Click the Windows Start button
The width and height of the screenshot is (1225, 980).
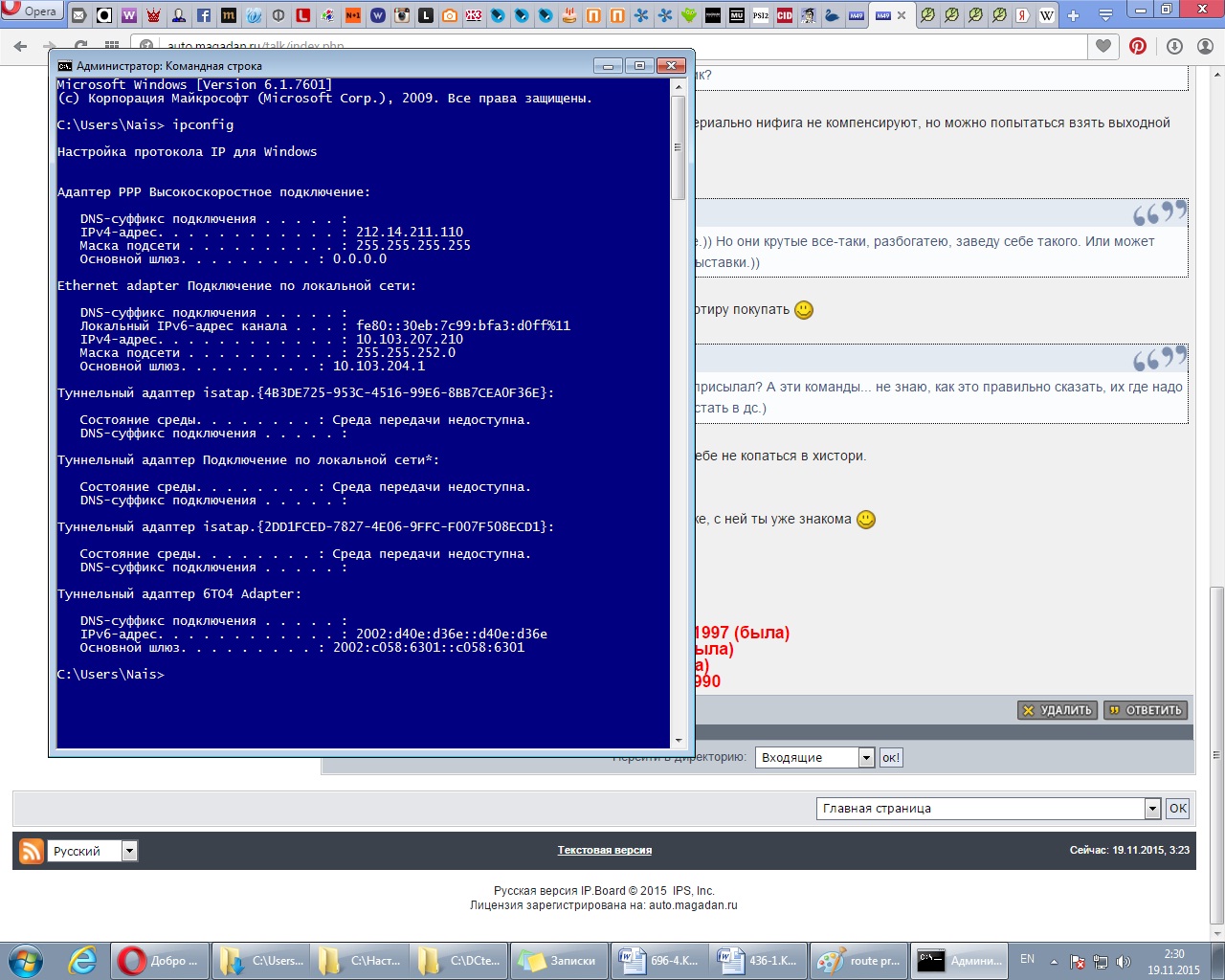point(26,960)
